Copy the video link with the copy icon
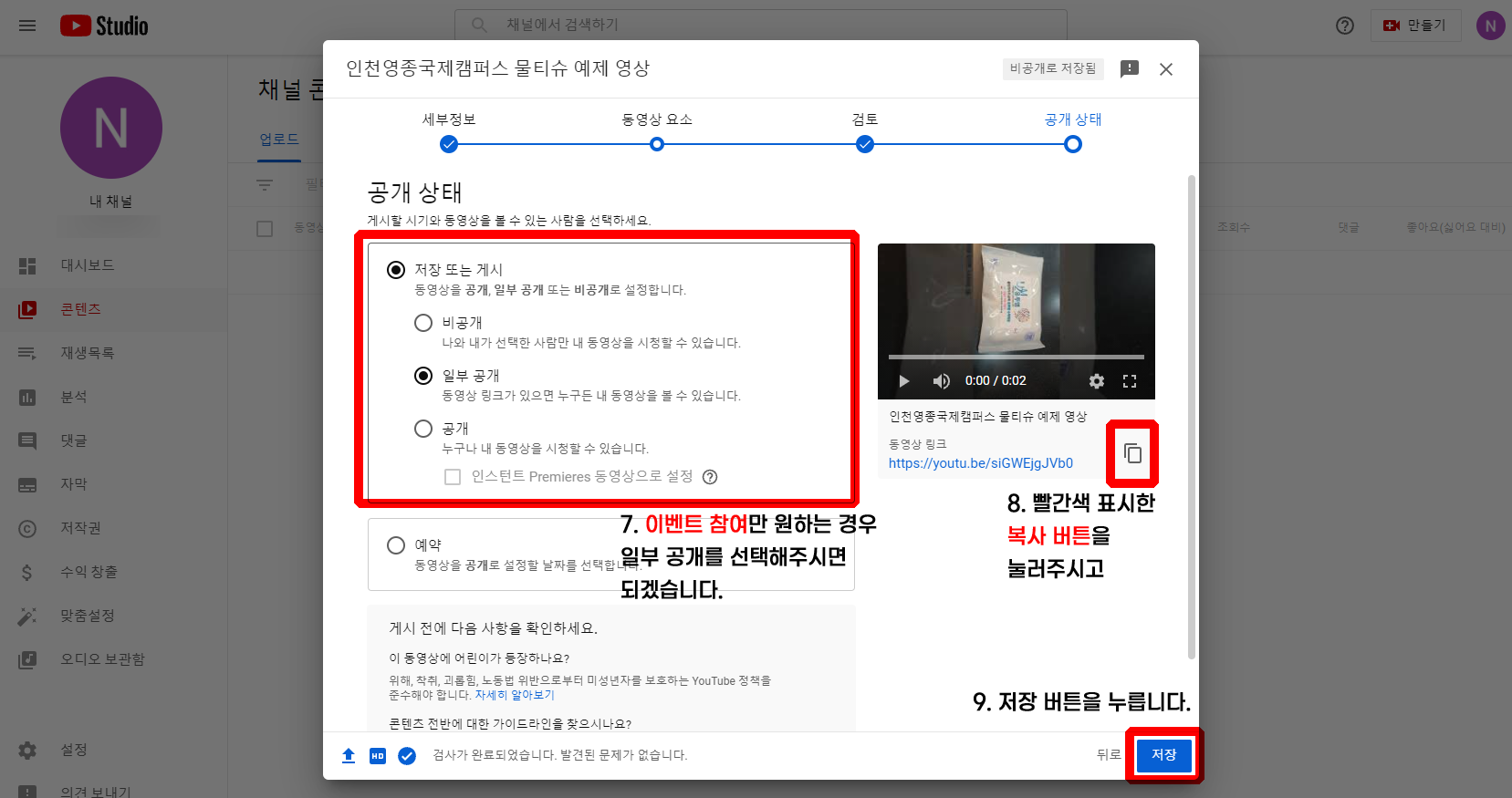1512x798 pixels. 1132,453
